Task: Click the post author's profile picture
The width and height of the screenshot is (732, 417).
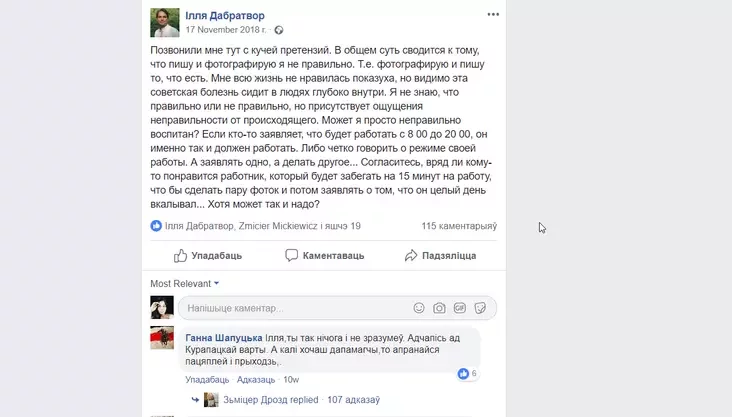Action: [x=165, y=22]
